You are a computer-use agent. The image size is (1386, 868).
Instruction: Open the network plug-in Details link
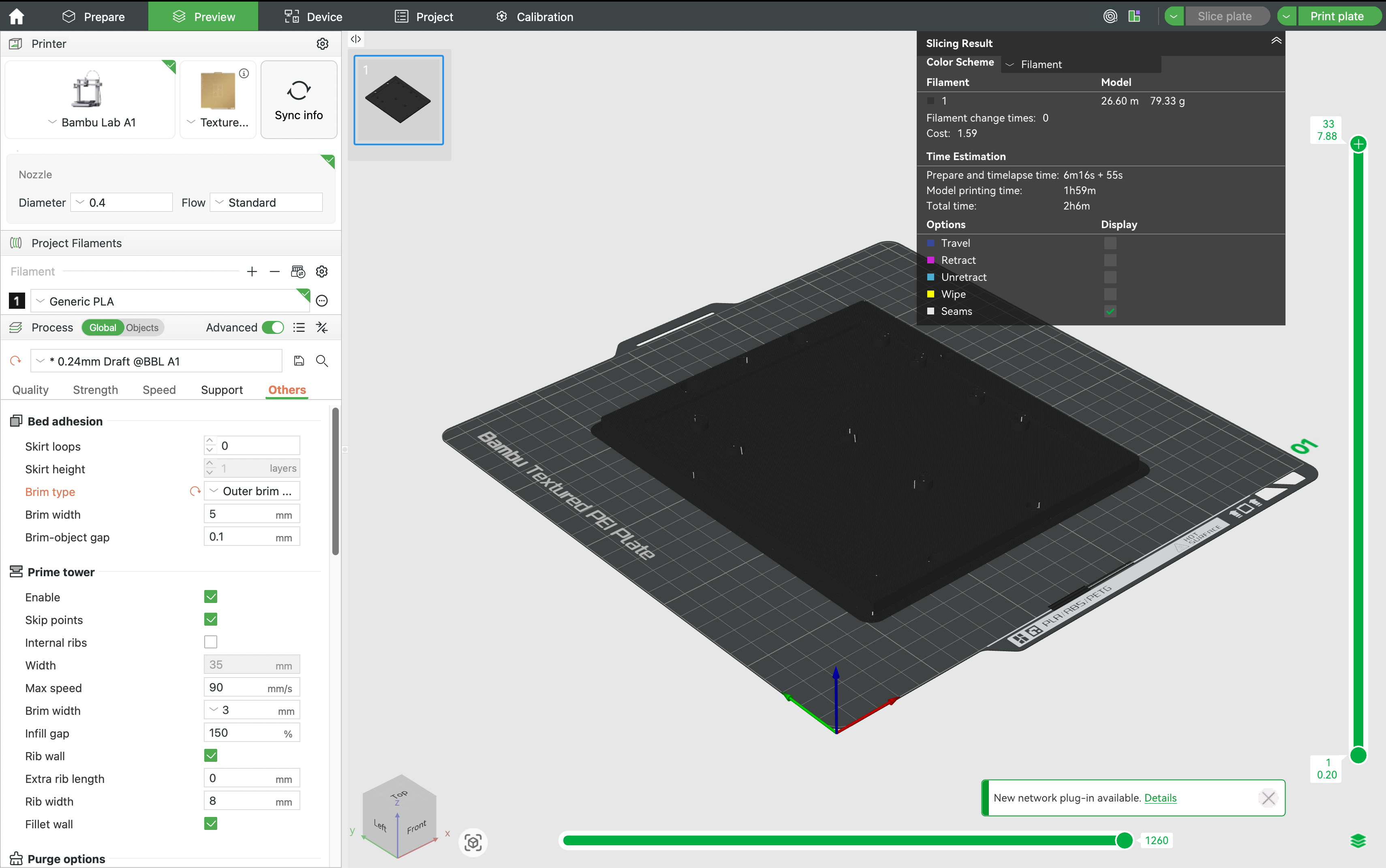click(x=1160, y=797)
